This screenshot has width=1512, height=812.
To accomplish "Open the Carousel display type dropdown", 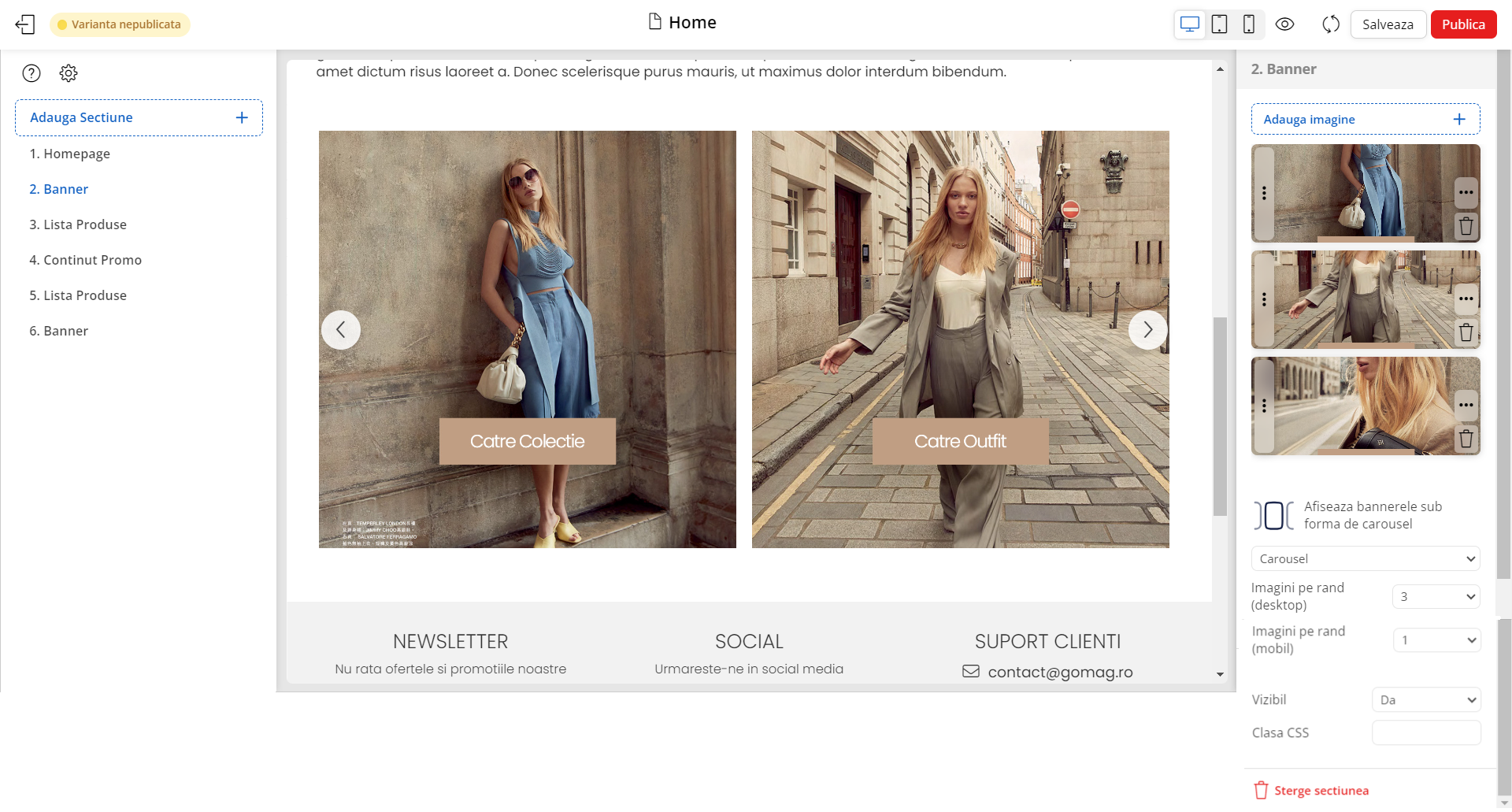I will tap(1365, 558).
